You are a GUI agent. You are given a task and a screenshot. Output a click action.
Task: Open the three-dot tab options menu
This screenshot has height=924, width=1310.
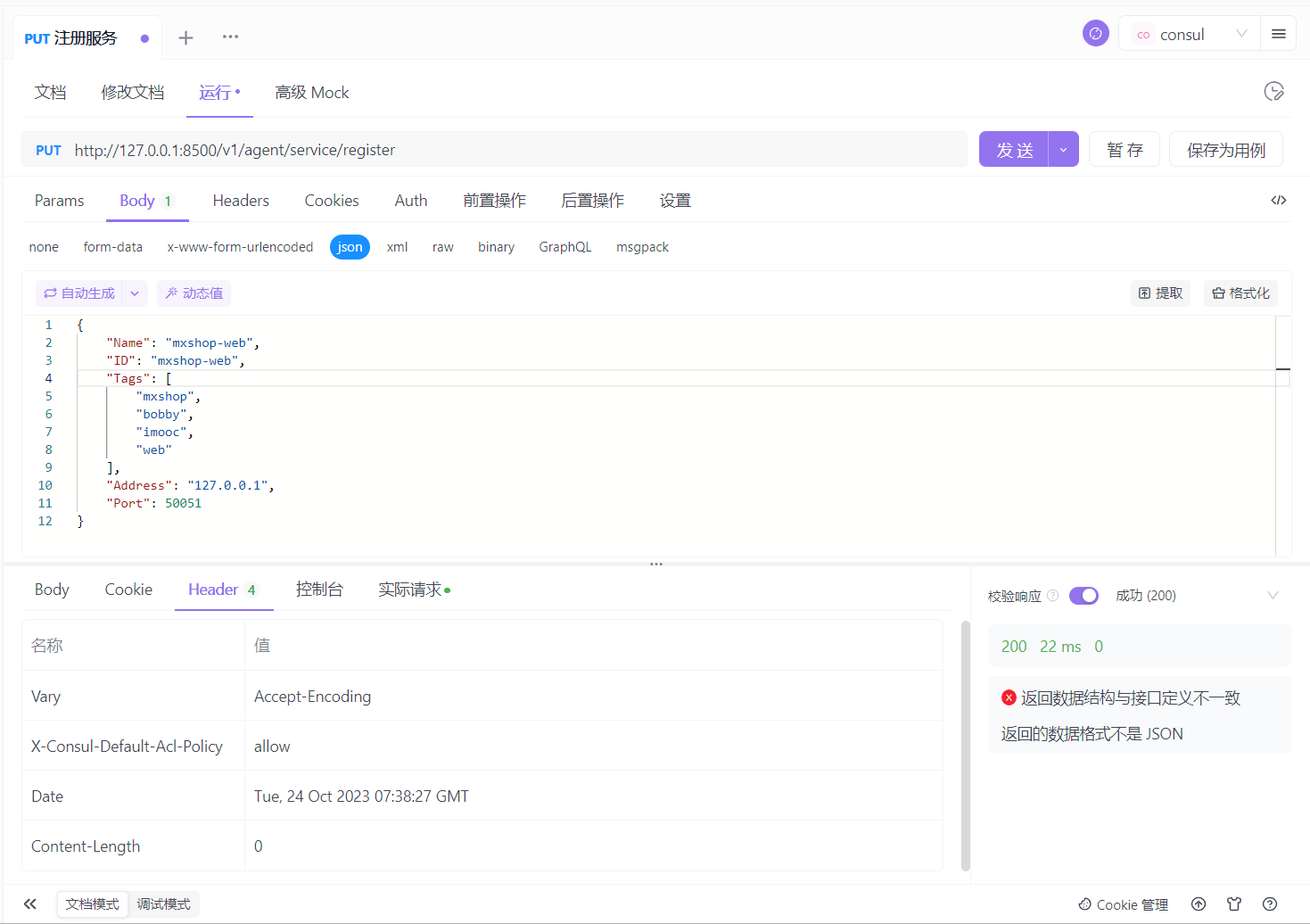point(230,37)
